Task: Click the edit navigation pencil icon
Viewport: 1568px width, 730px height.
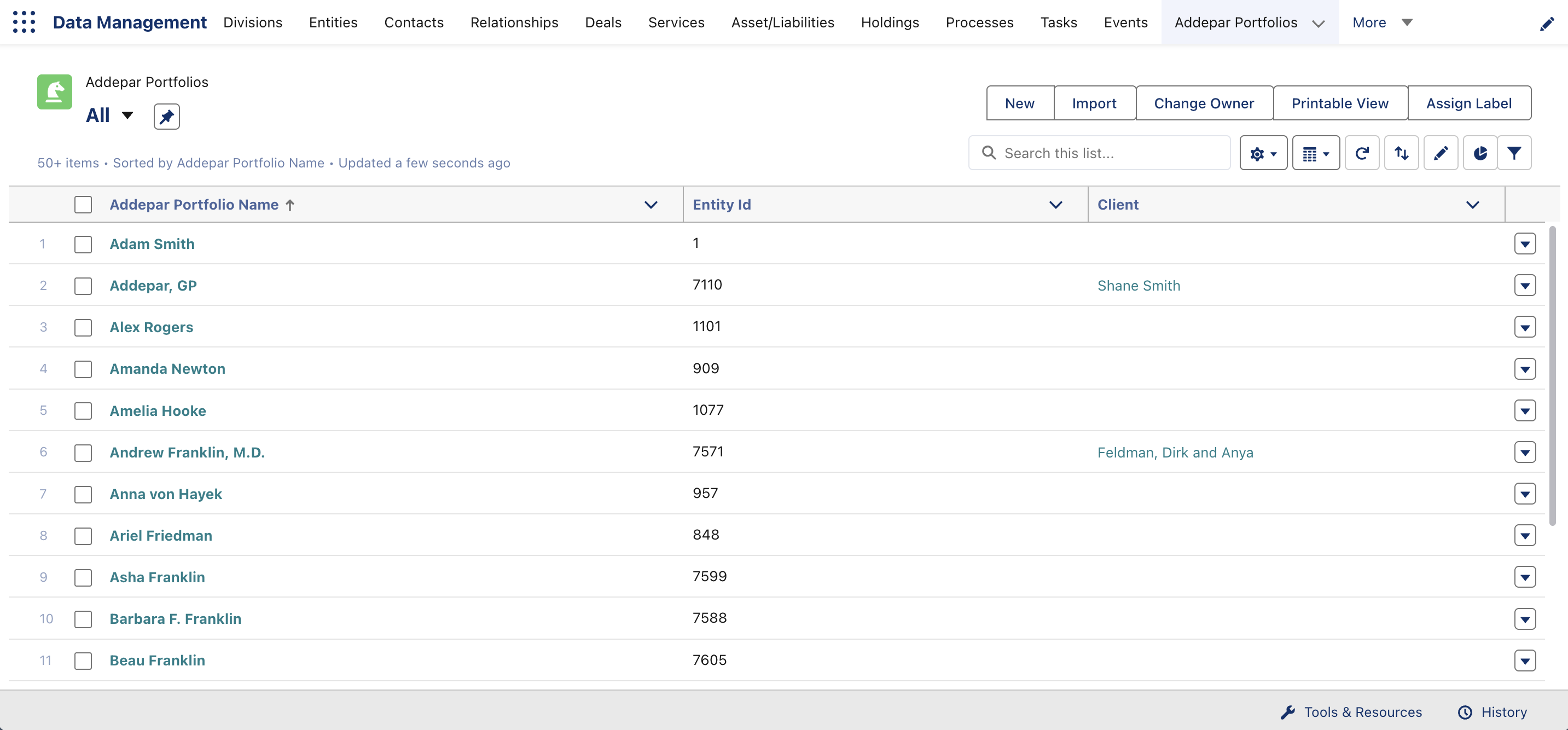Action: (1547, 25)
